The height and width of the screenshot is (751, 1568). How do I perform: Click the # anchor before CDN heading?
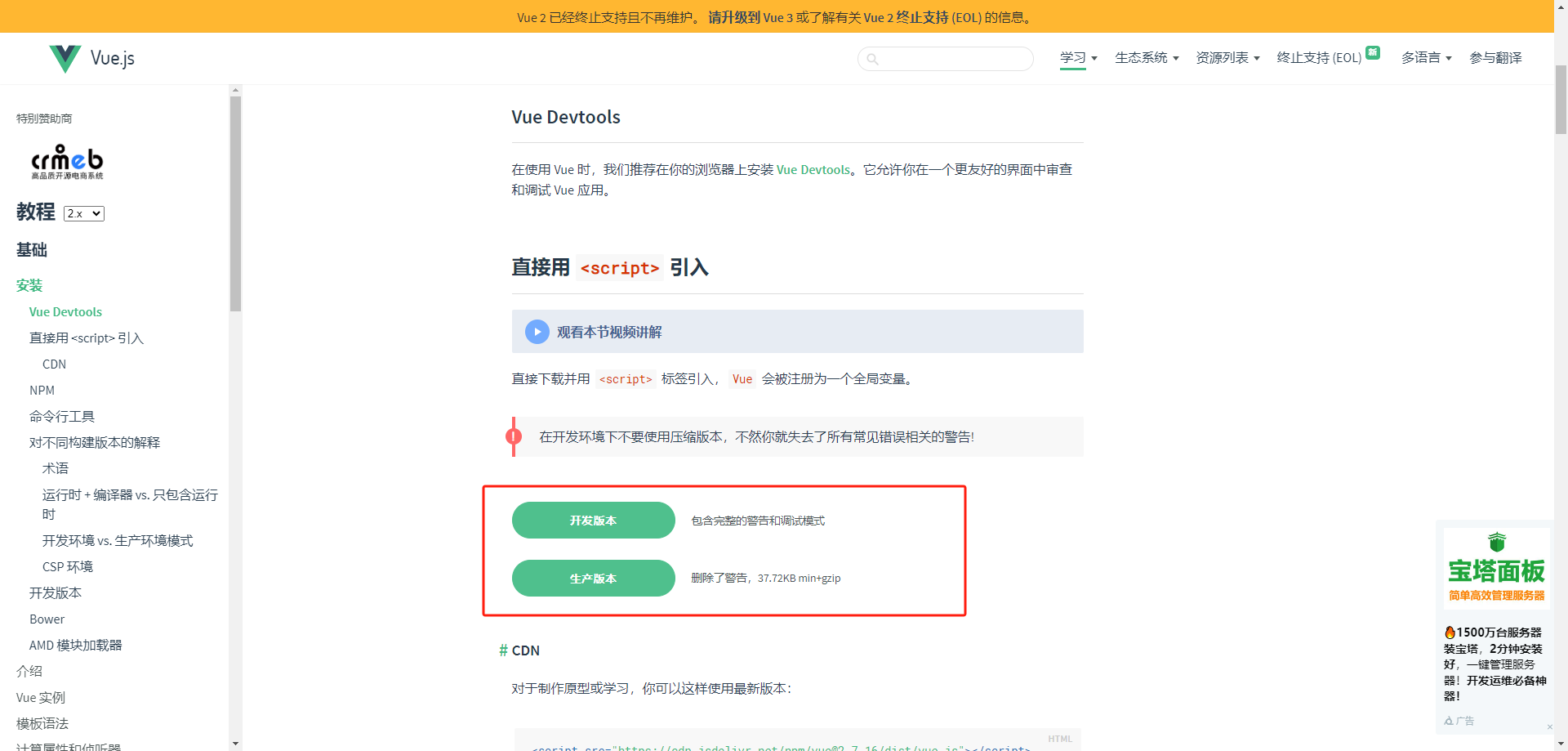tap(503, 650)
